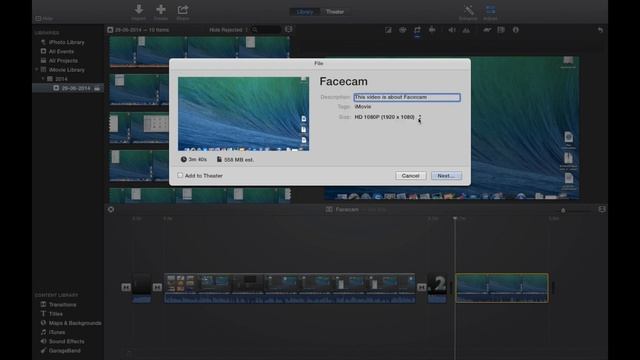
Task: Switch to the Theater tab
Action: click(335, 12)
